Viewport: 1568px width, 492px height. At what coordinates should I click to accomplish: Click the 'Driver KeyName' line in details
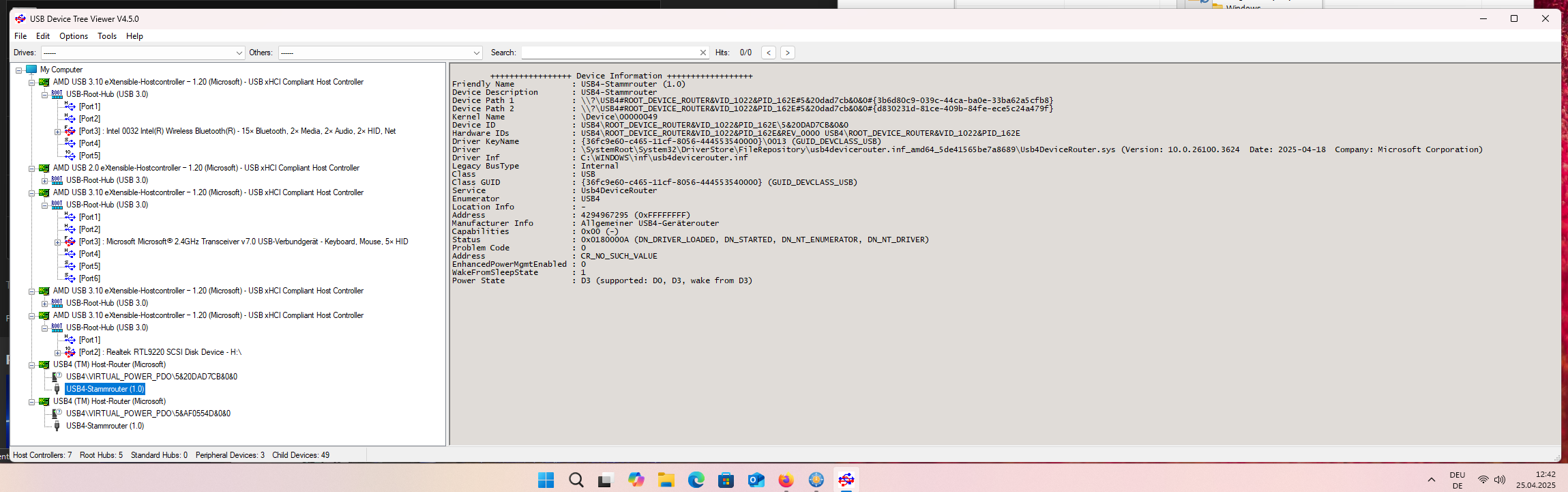(x=666, y=141)
